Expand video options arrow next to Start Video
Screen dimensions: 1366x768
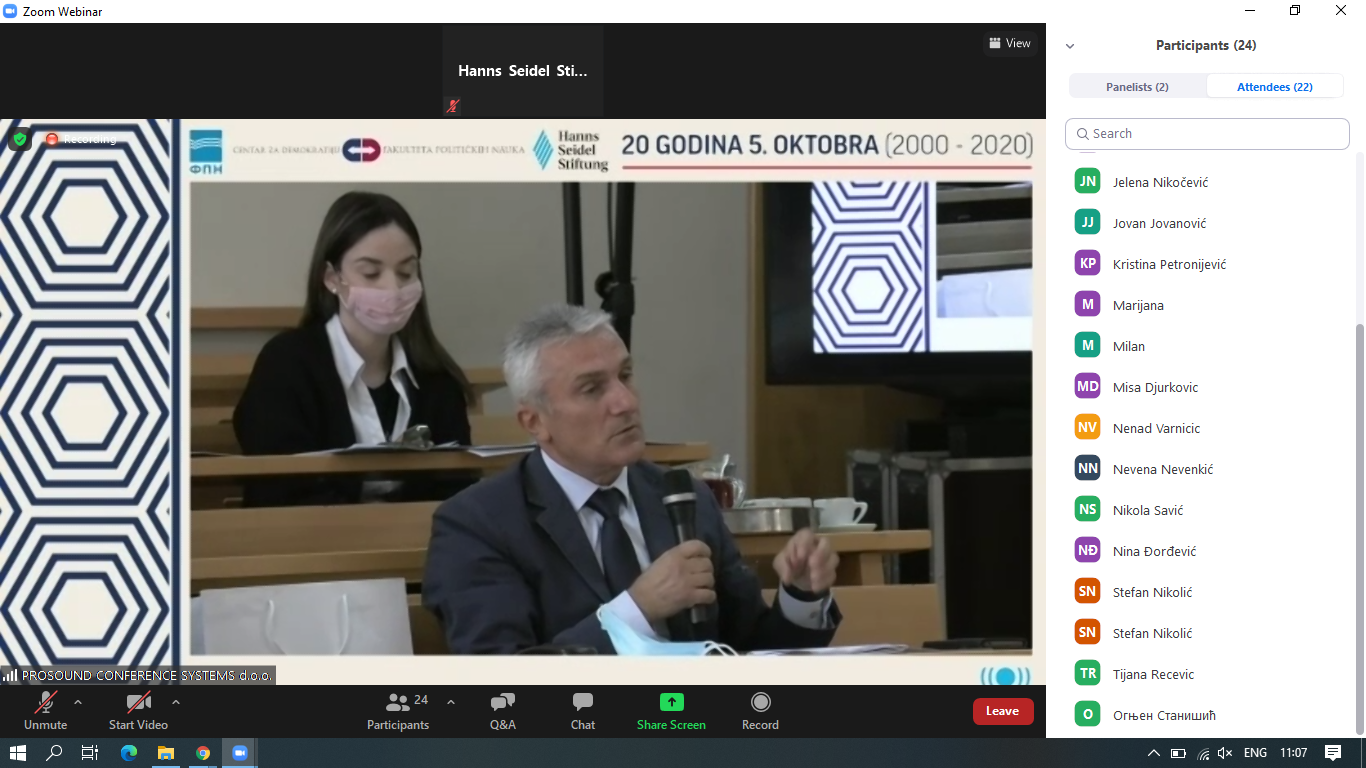coord(176,702)
